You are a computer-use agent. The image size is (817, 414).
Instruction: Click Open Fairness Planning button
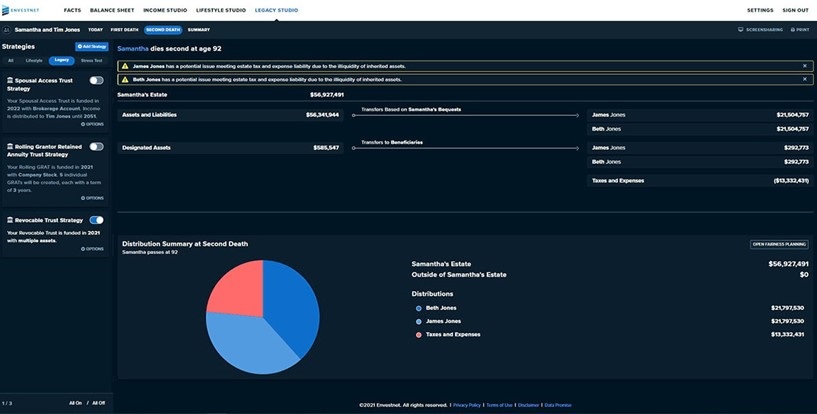(x=779, y=244)
